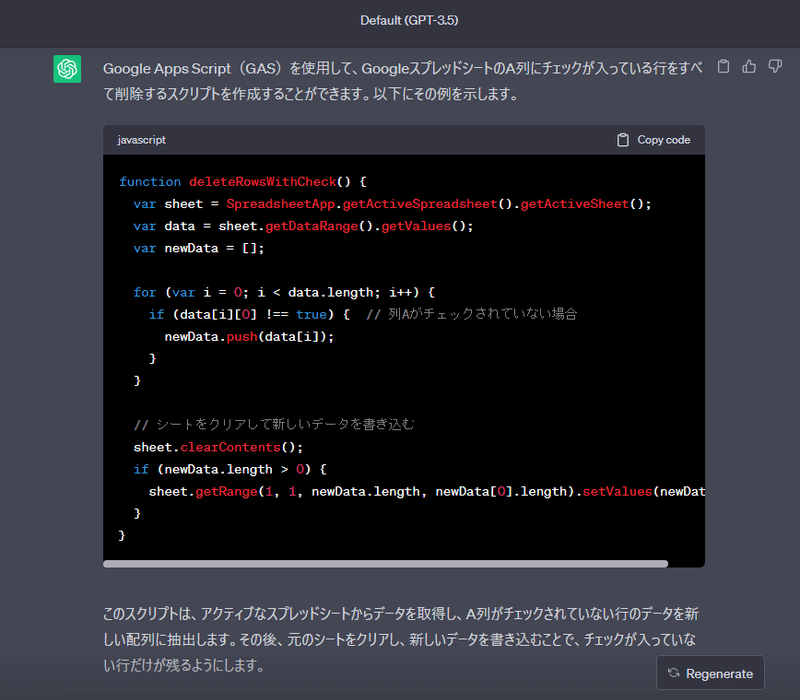This screenshot has height=700, width=800.
Task: Click the horizontal scrollbar of the code block
Action: tap(385, 564)
